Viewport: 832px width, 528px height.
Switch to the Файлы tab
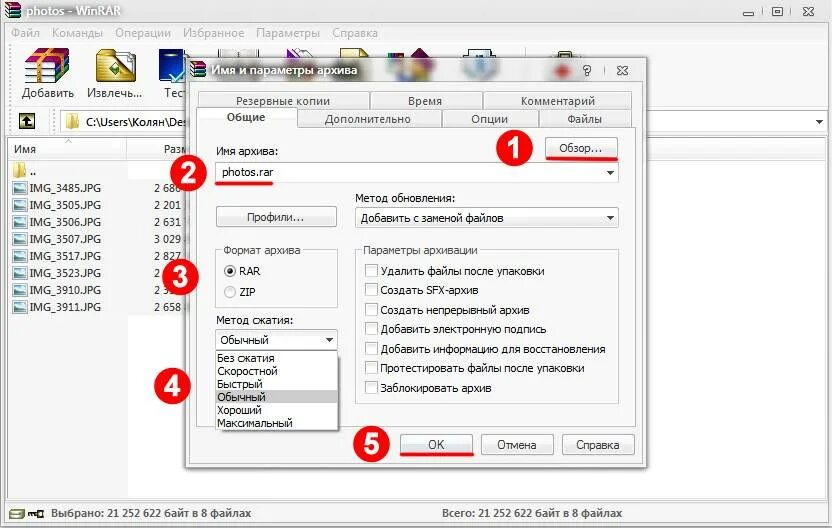coord(585,119)
